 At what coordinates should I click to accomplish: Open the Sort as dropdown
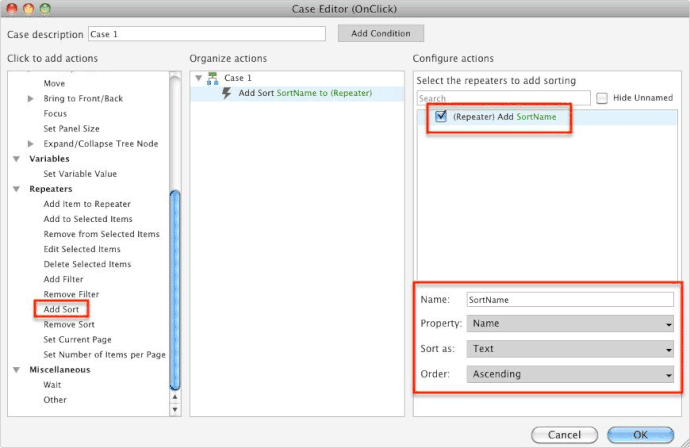(570, 349)
